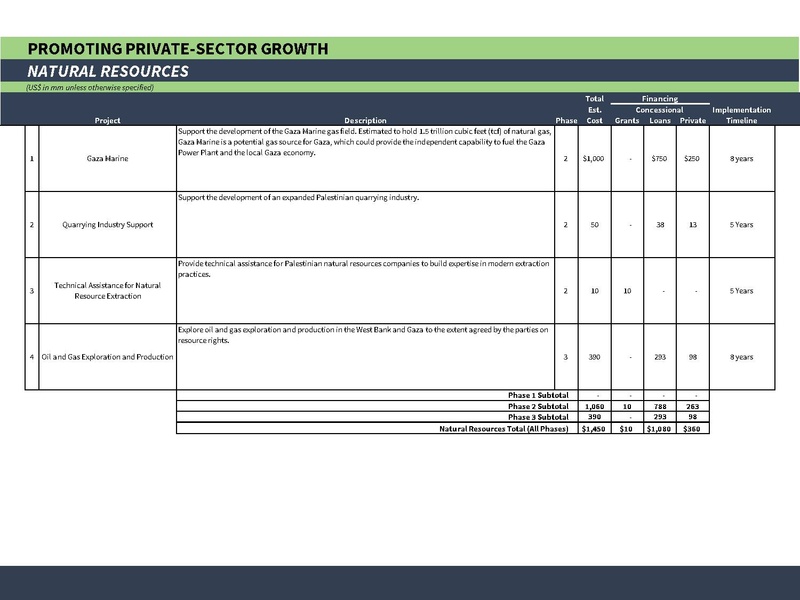Click the 'US$ in mm' units note
Image resolution: width=800 pixels, height=600 pixels.
pyautogui.click(x=90, y=88)
